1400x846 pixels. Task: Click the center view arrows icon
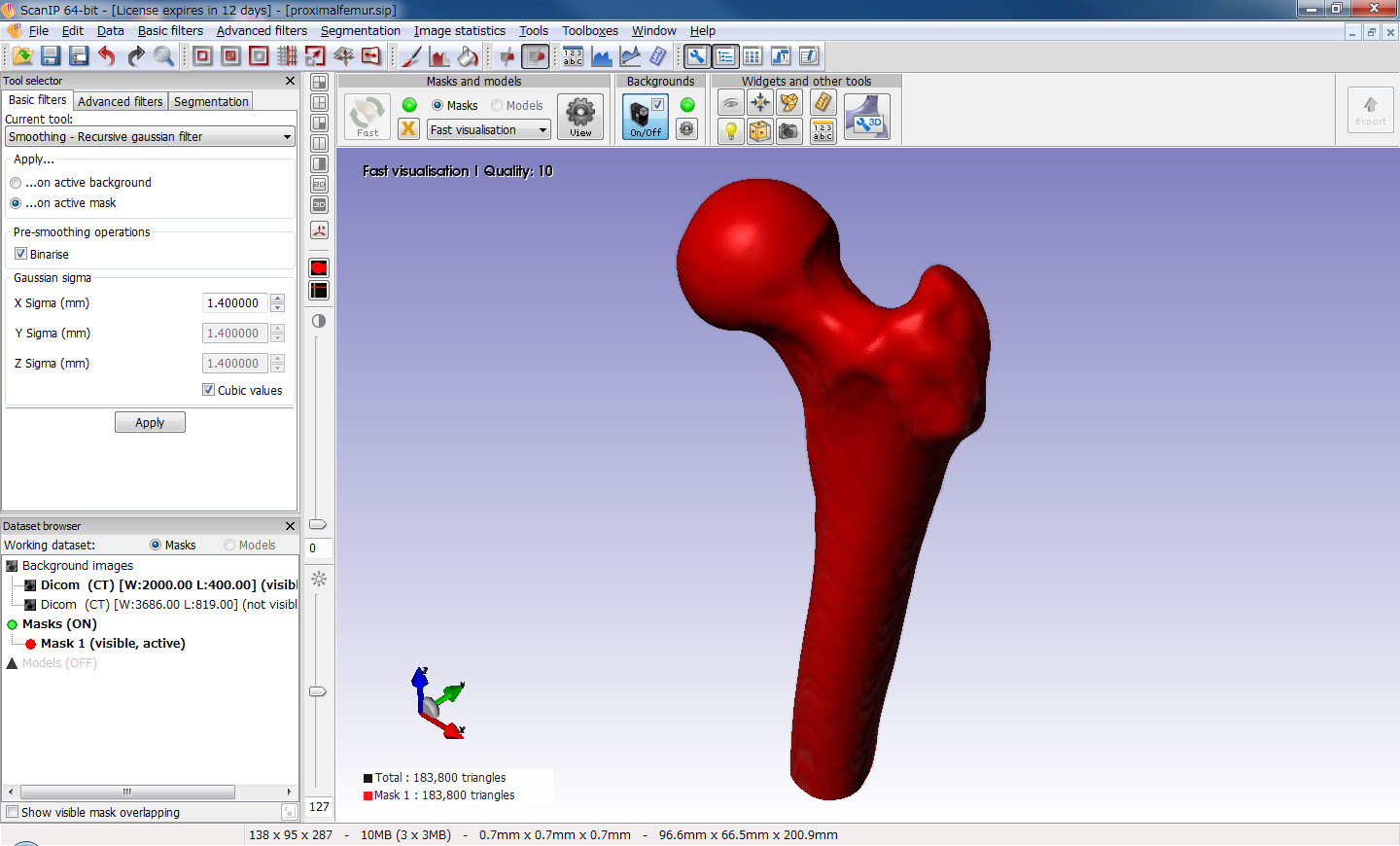[760, 102]
